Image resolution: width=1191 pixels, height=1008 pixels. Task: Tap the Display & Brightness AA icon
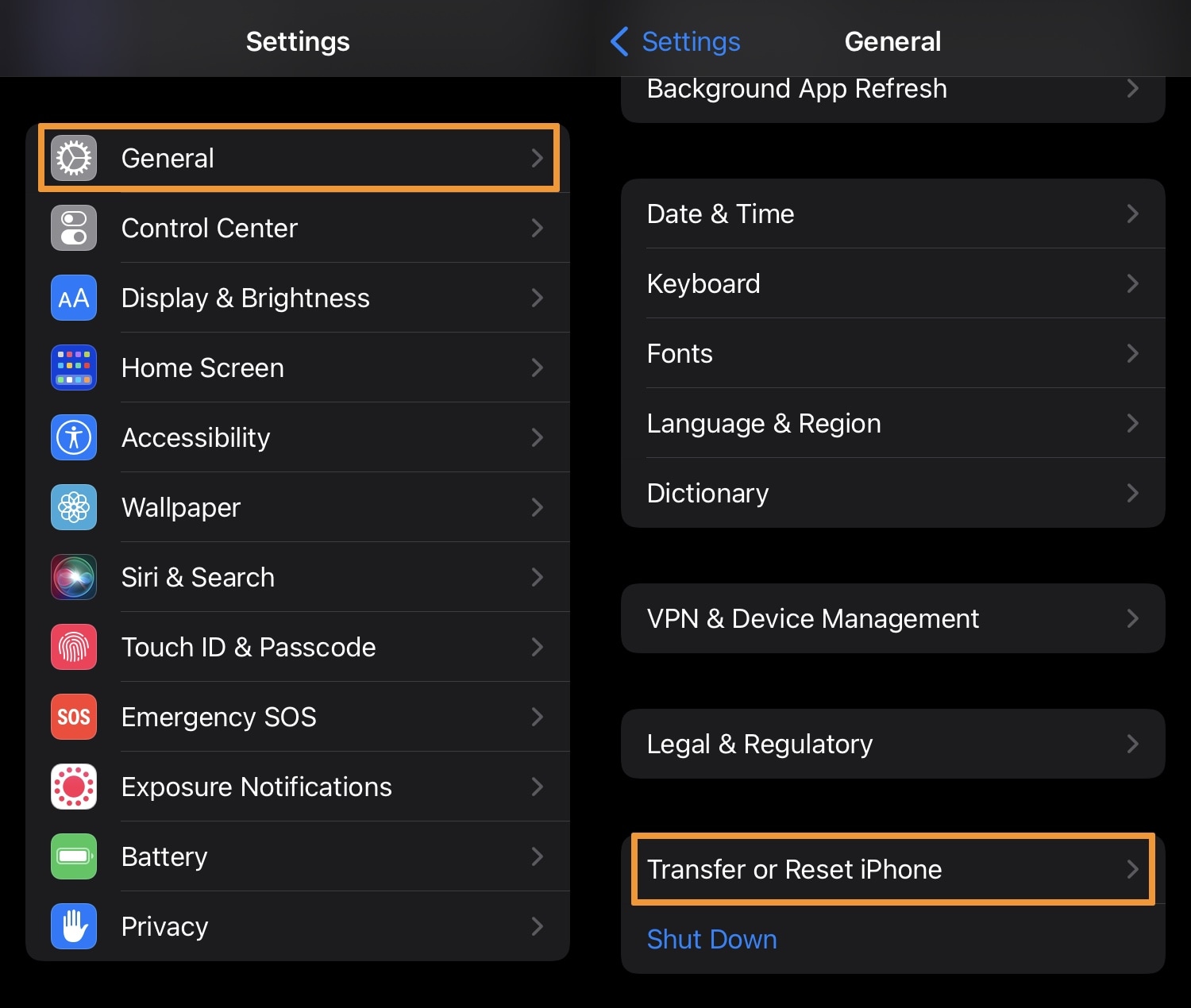point(74,298)
